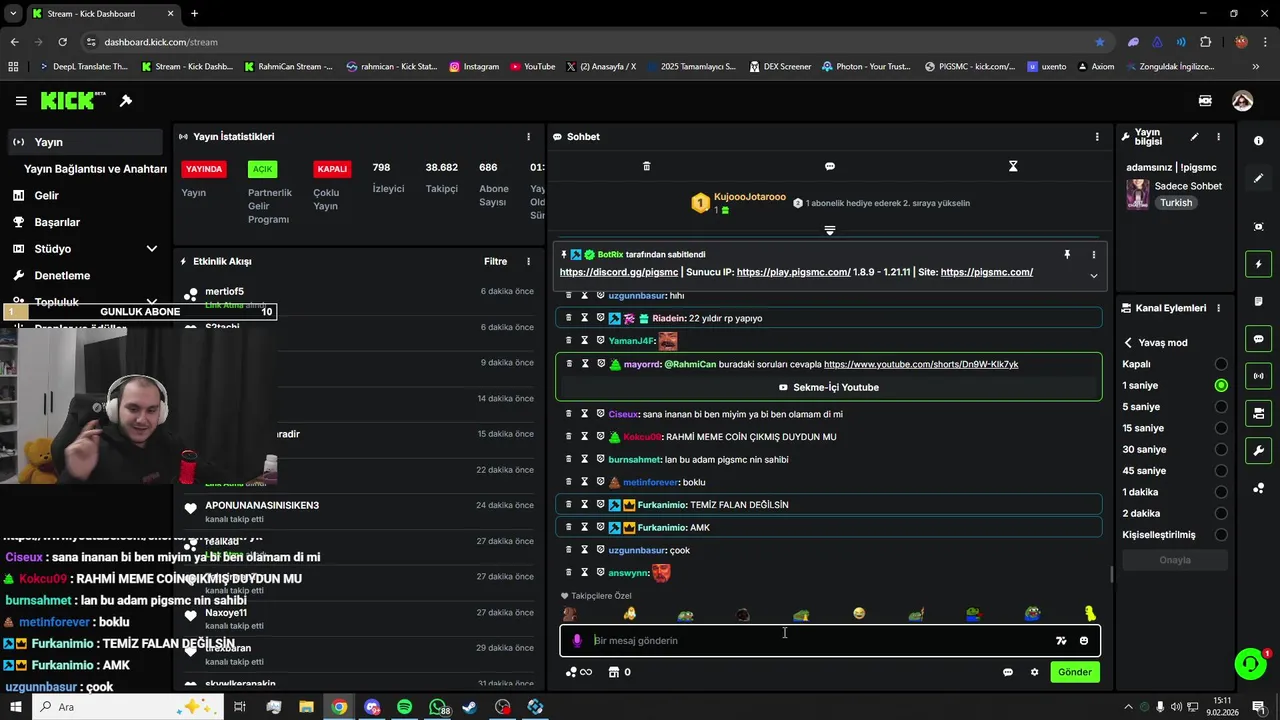
Task: Click the pencil icon in the right sidebar
Action: [1258, 178]
